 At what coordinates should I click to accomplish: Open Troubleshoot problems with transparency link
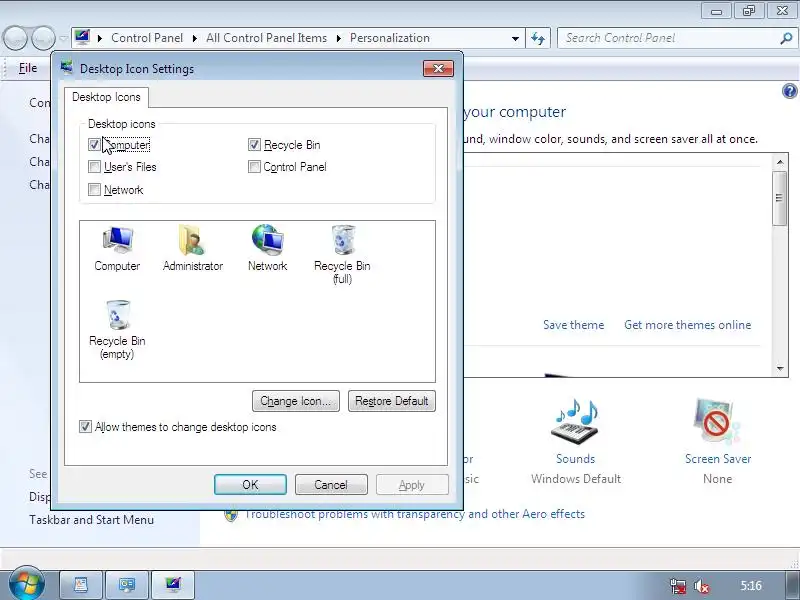click(415, 514)
